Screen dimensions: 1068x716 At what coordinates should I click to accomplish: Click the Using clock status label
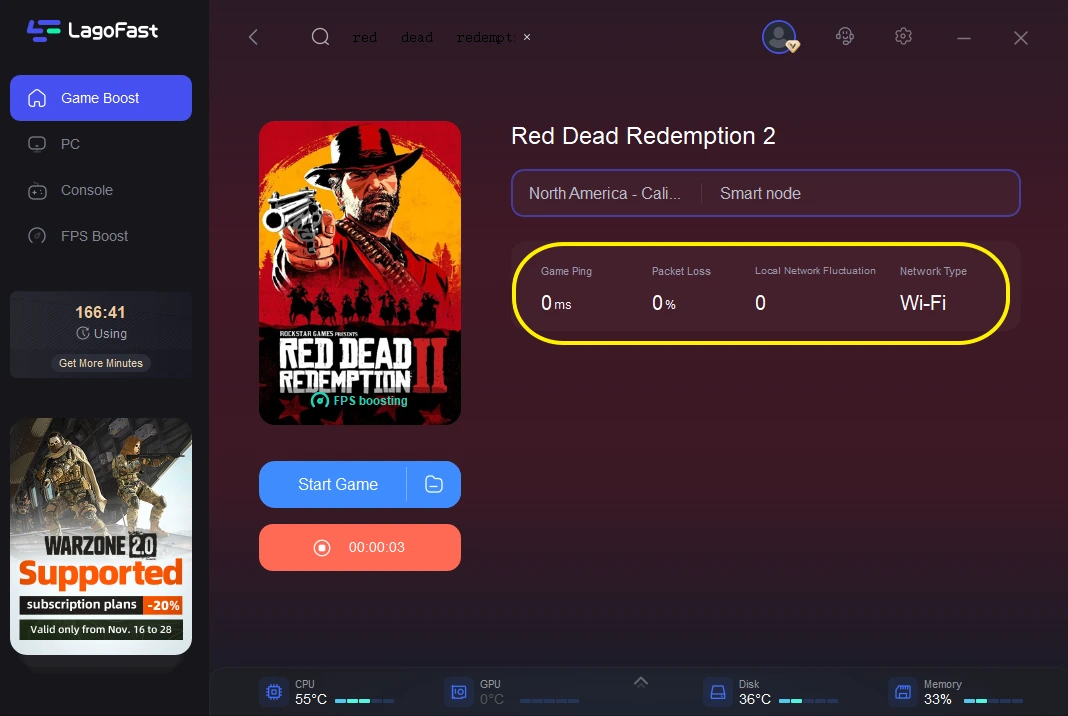click(x=101, y=334)
